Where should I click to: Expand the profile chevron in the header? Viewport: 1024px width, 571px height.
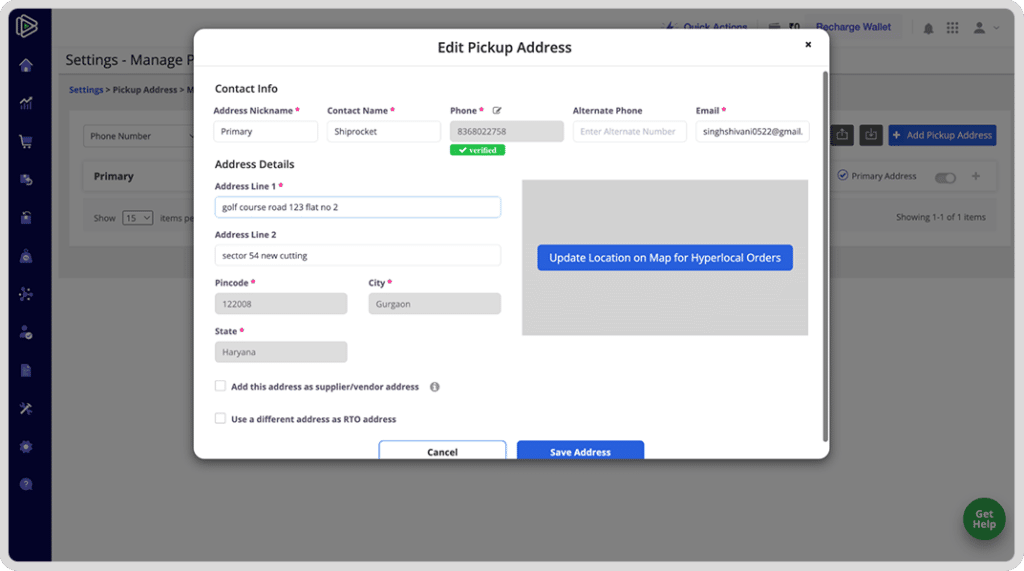tap(996, 28)
